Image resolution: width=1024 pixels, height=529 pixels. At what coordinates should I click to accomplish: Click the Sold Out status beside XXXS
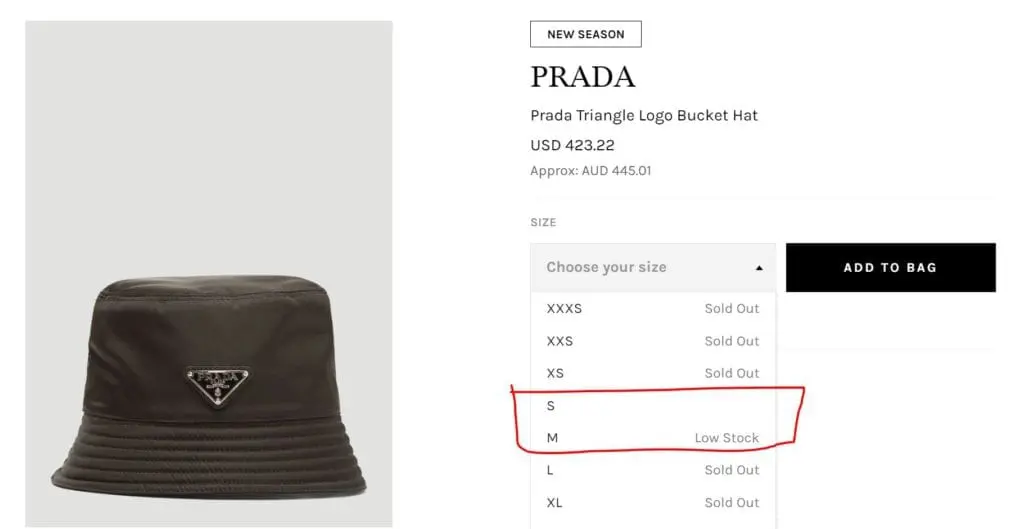pyautogui.click(x=732, y=308)
